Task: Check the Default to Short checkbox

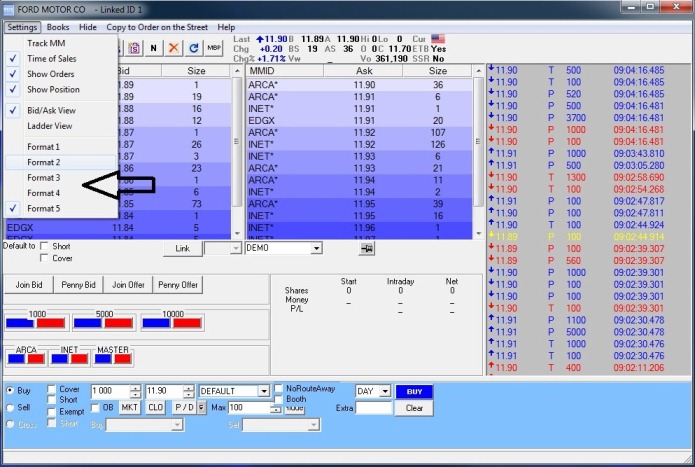Action: tap(44, 246)
